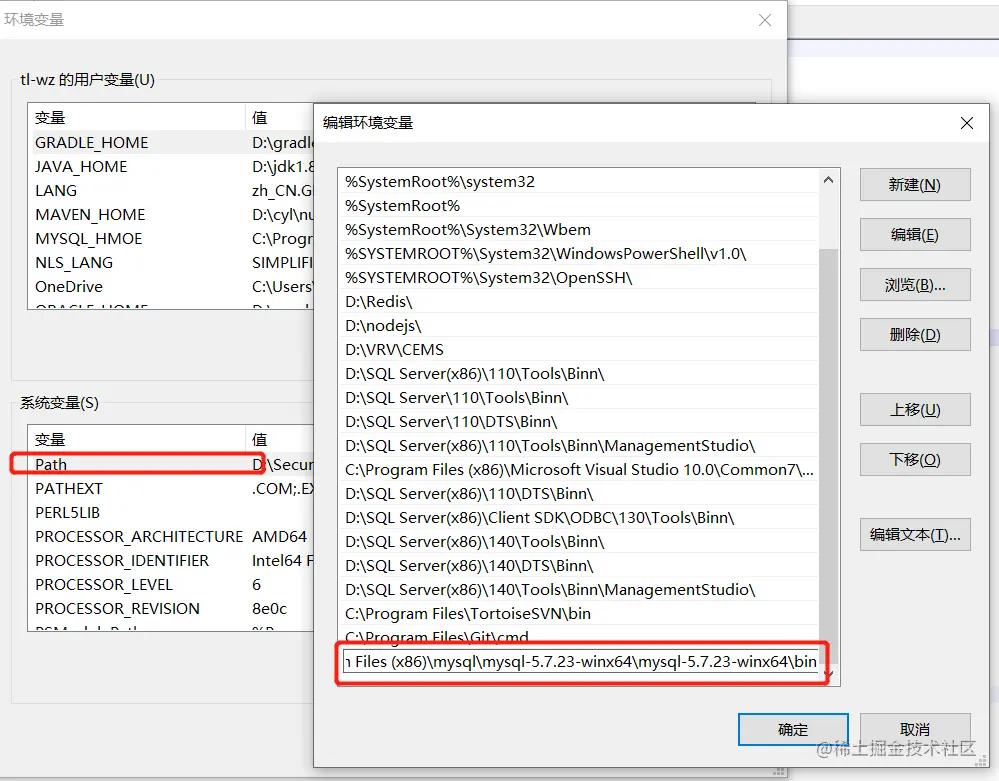Click the mysql-5.7.23-winx64\bin edit field

click(x=580, y=662)
